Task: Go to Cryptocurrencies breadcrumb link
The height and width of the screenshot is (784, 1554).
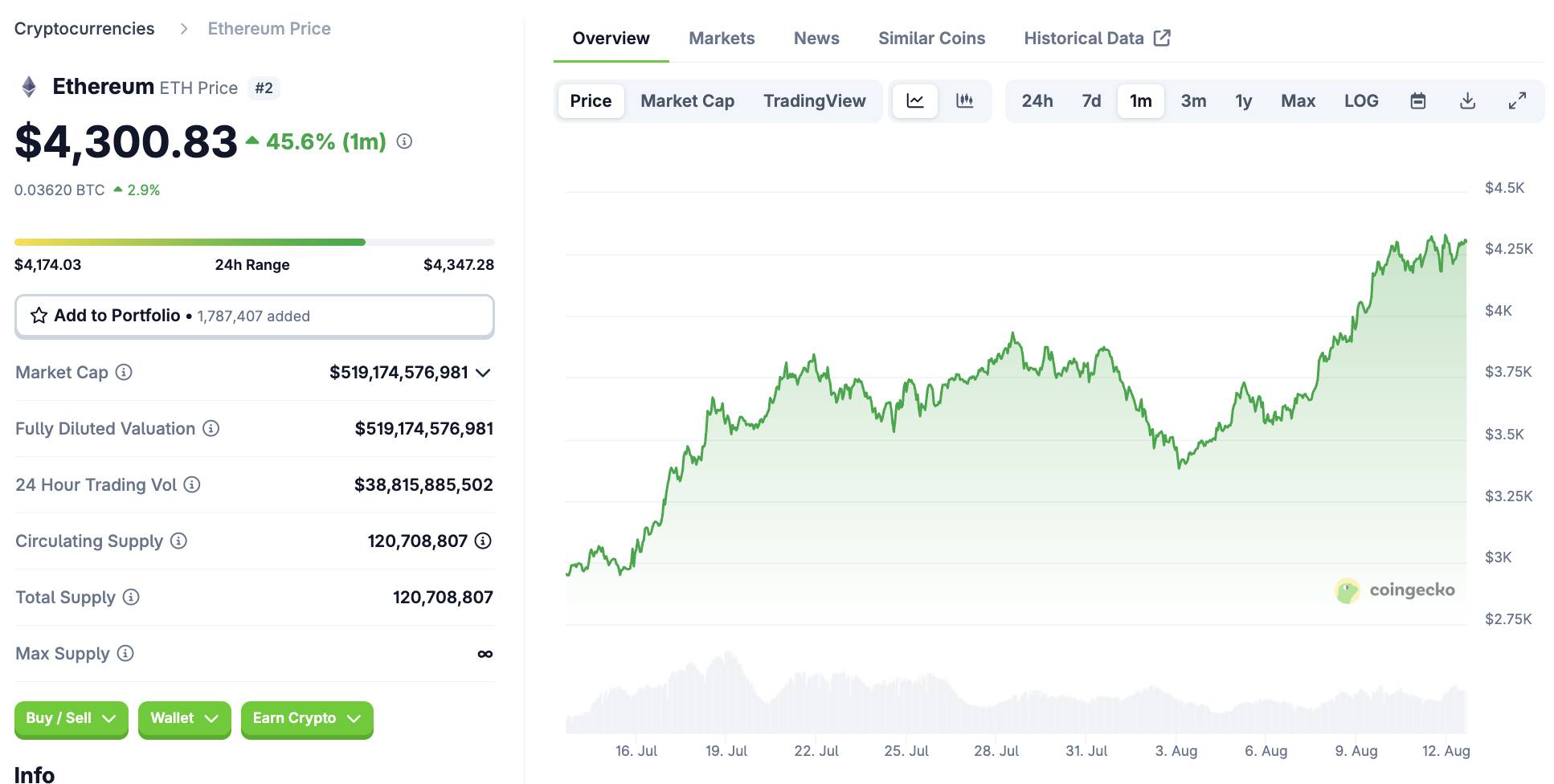Action: coord(84,29)
